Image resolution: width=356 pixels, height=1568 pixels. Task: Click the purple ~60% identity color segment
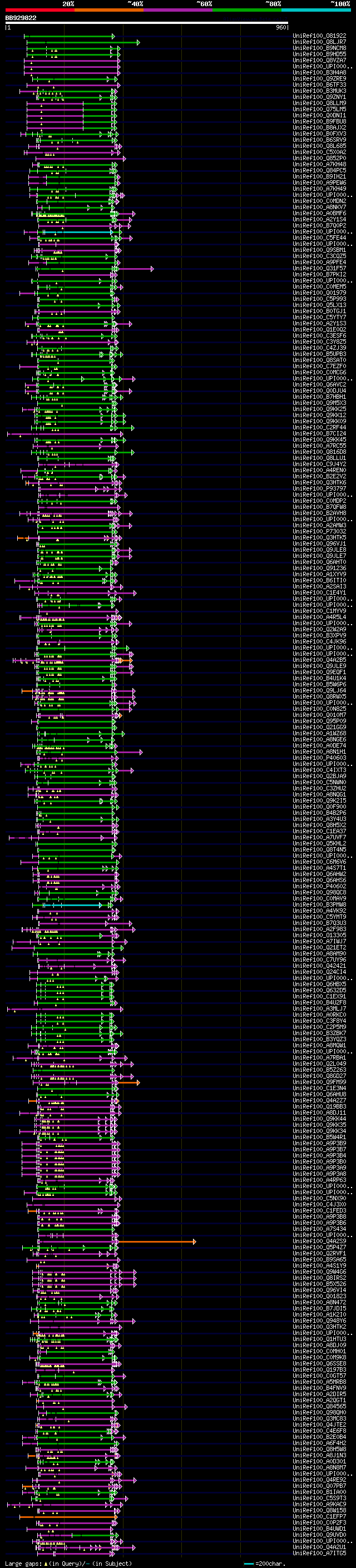177,10
